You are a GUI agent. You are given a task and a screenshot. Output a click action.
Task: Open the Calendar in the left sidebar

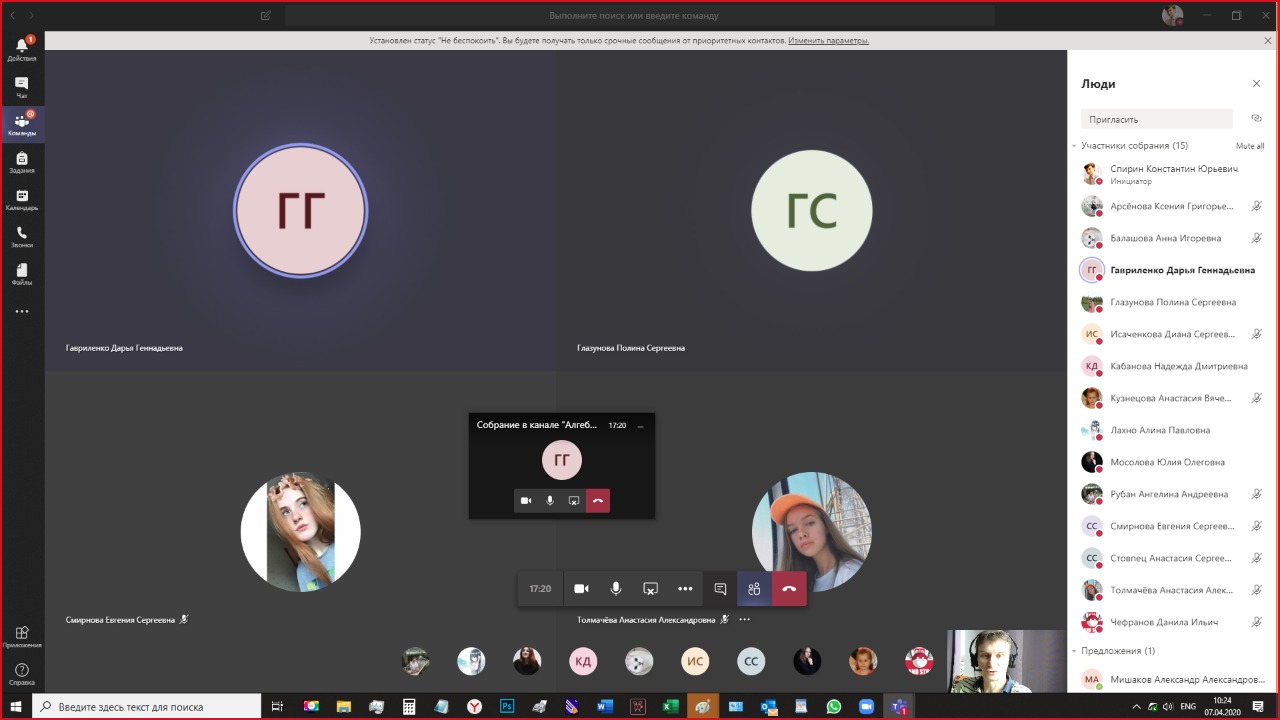tap(21, 199)
